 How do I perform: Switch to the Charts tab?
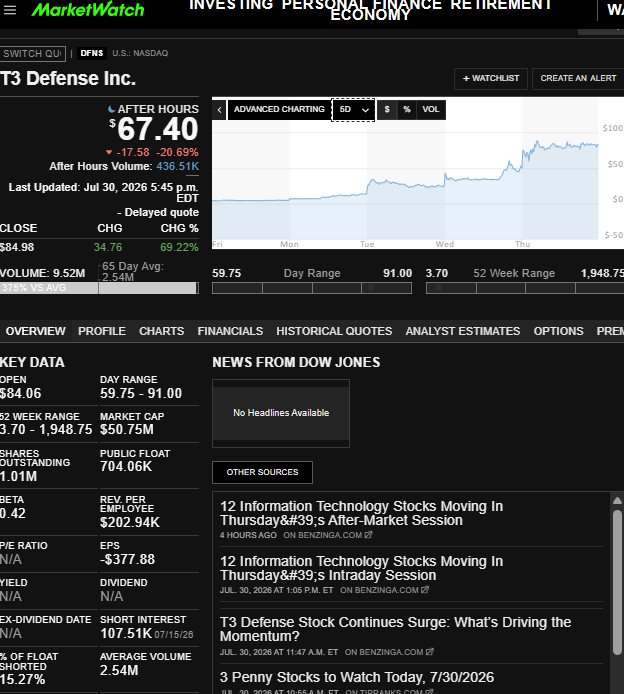(x=162, y=331)
